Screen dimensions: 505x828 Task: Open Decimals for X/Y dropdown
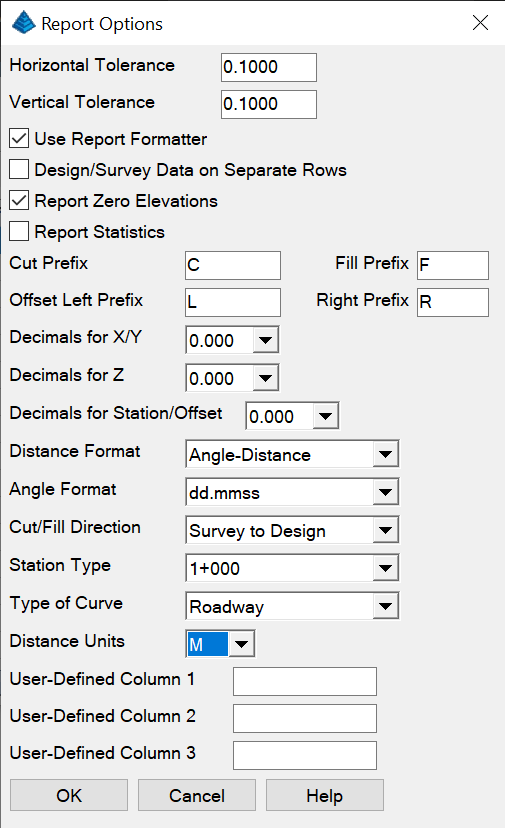(x=265, y=340)
